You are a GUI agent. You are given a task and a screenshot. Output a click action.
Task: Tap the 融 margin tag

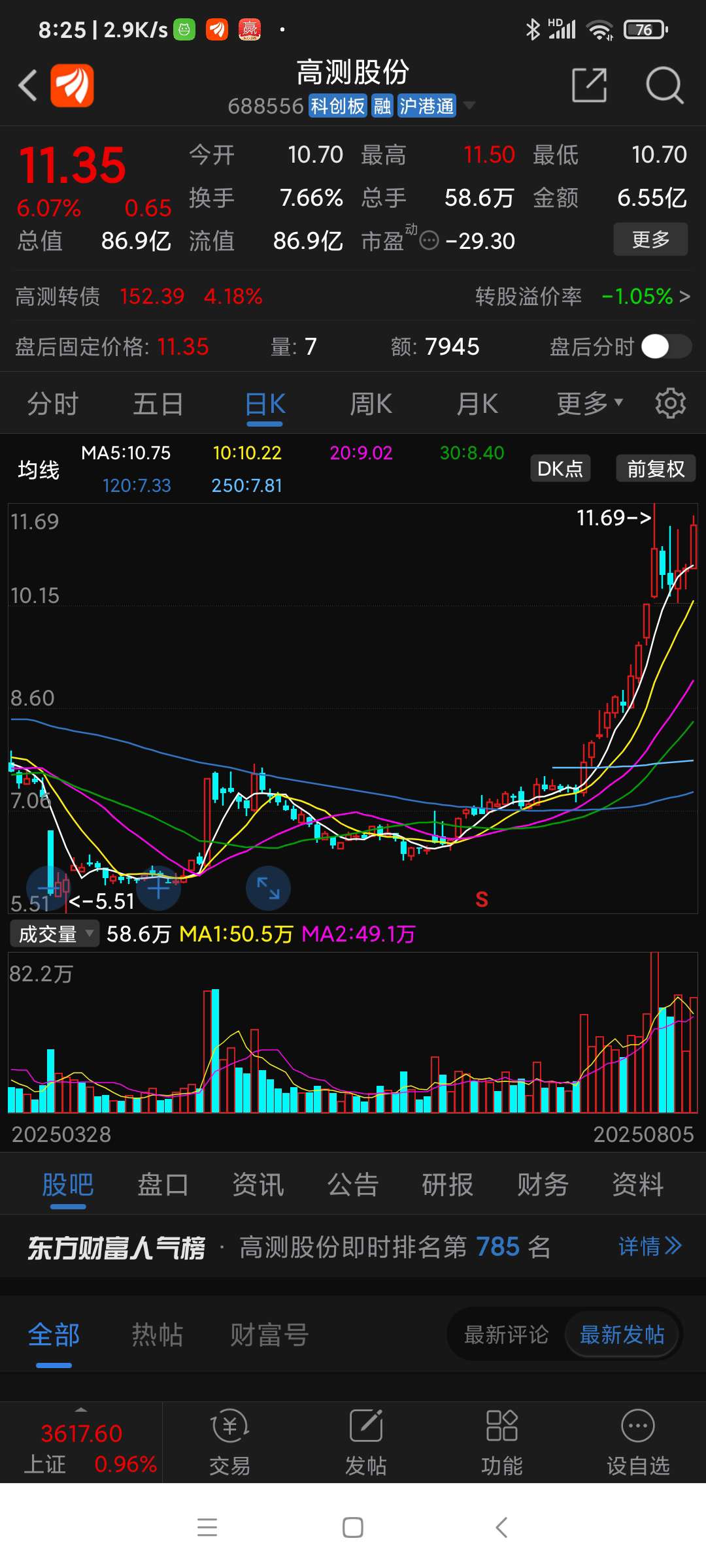point(382,106)
